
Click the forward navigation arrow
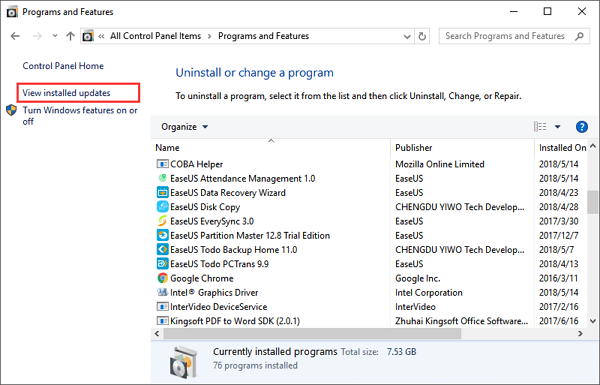pos(37,36)
